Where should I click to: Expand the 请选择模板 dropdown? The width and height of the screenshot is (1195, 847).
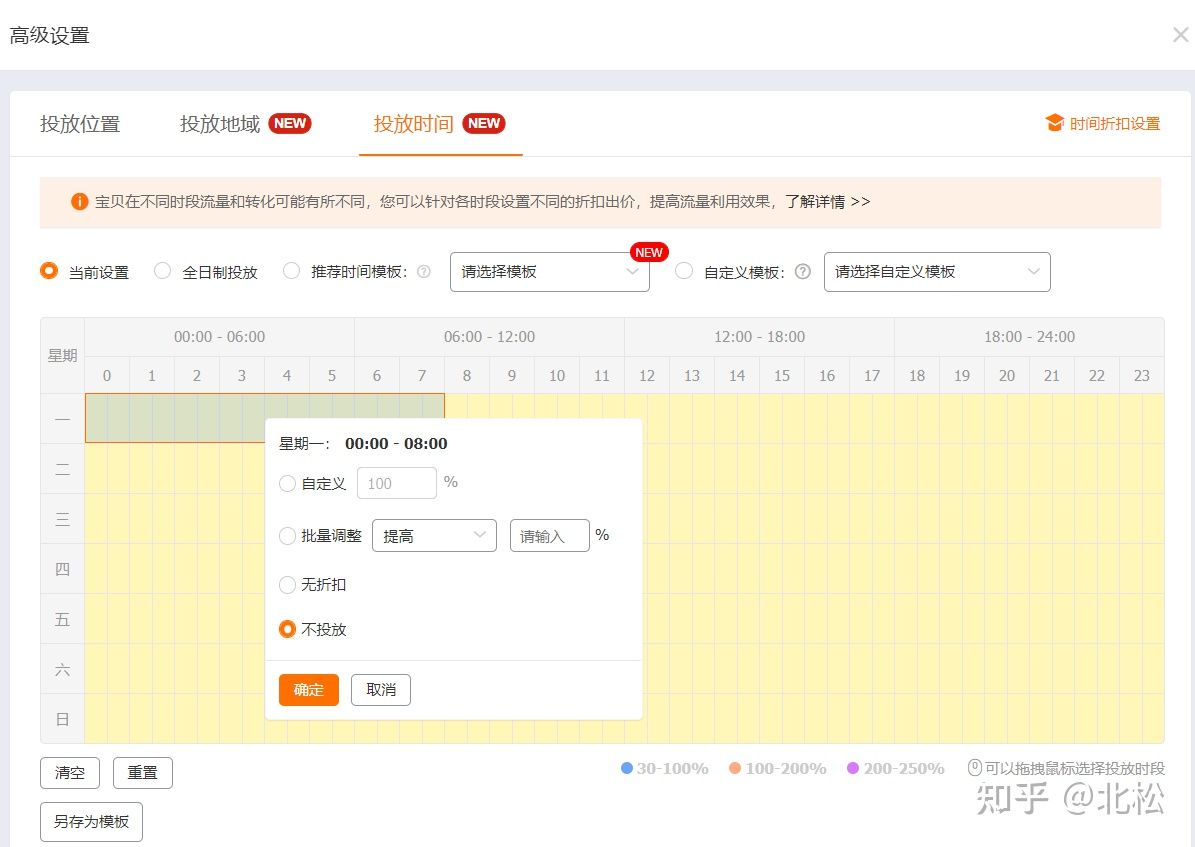[x=549, y=271]
